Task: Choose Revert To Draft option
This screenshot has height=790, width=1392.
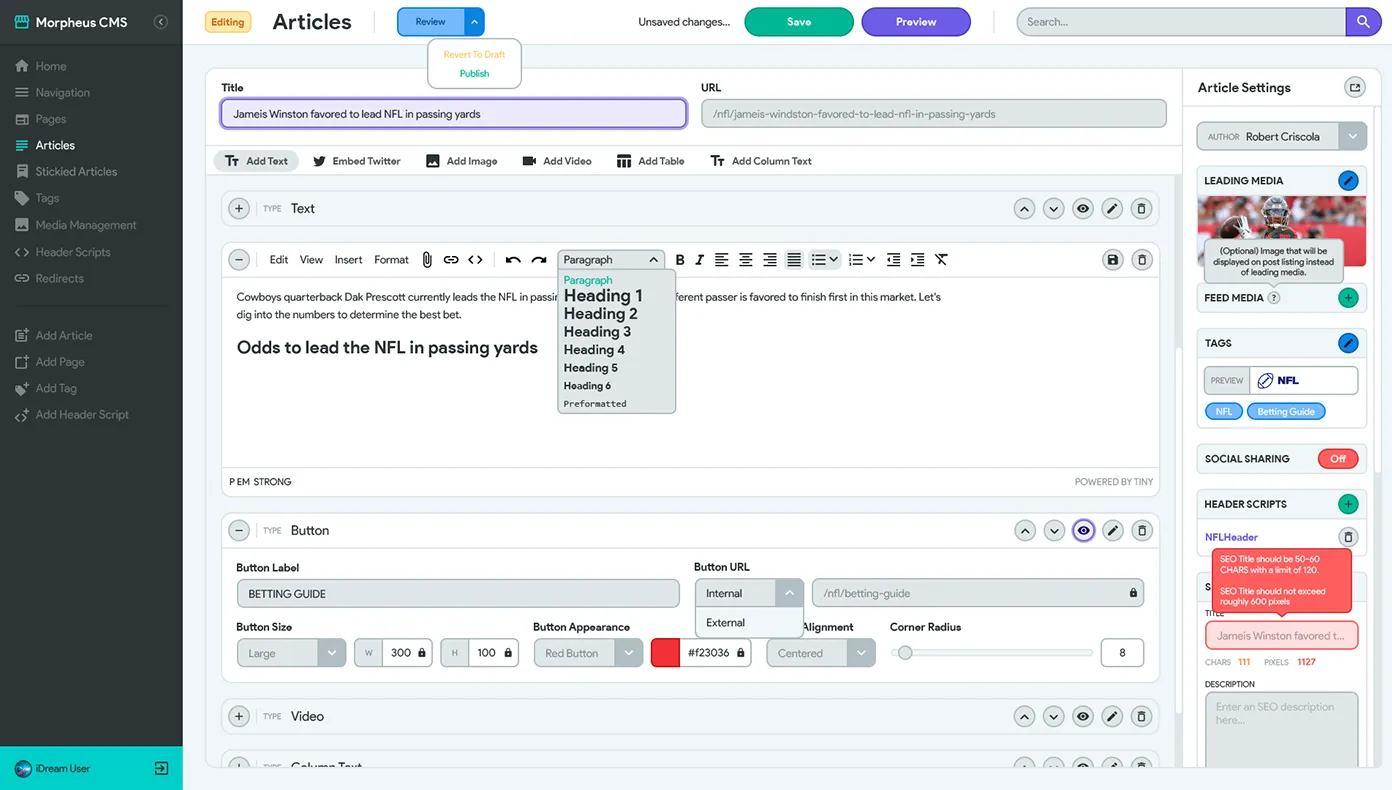Action: tap(474, 55)
